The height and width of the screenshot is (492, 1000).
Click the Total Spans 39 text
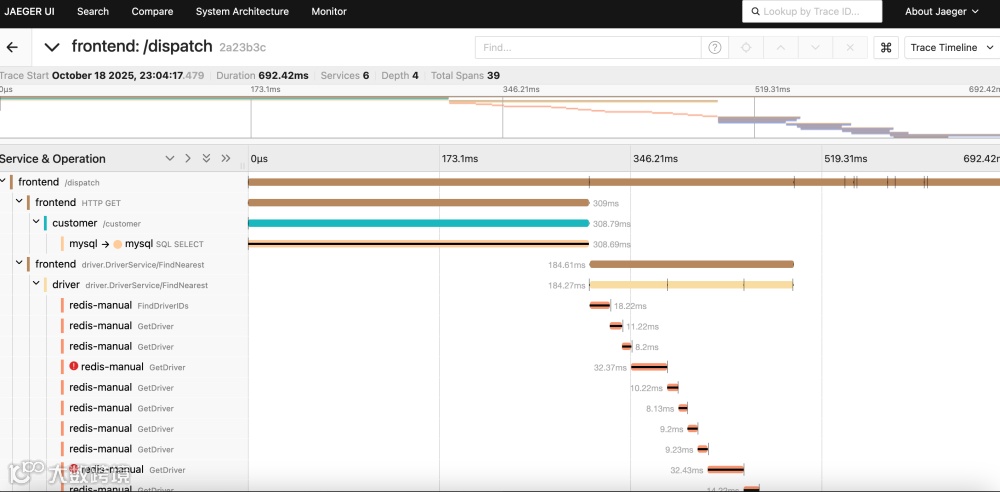point(466,75)
